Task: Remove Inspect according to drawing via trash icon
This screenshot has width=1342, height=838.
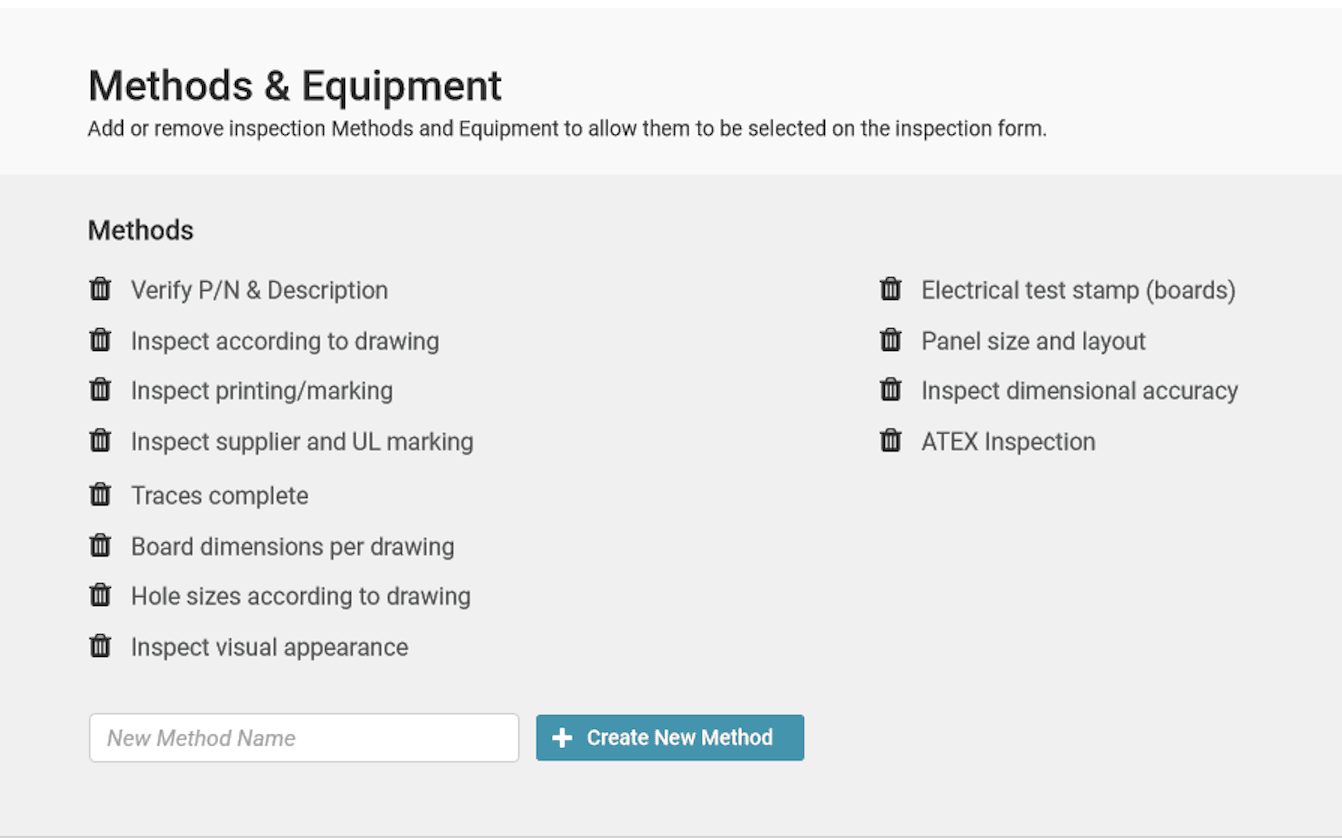Action: tap(100, 340)
